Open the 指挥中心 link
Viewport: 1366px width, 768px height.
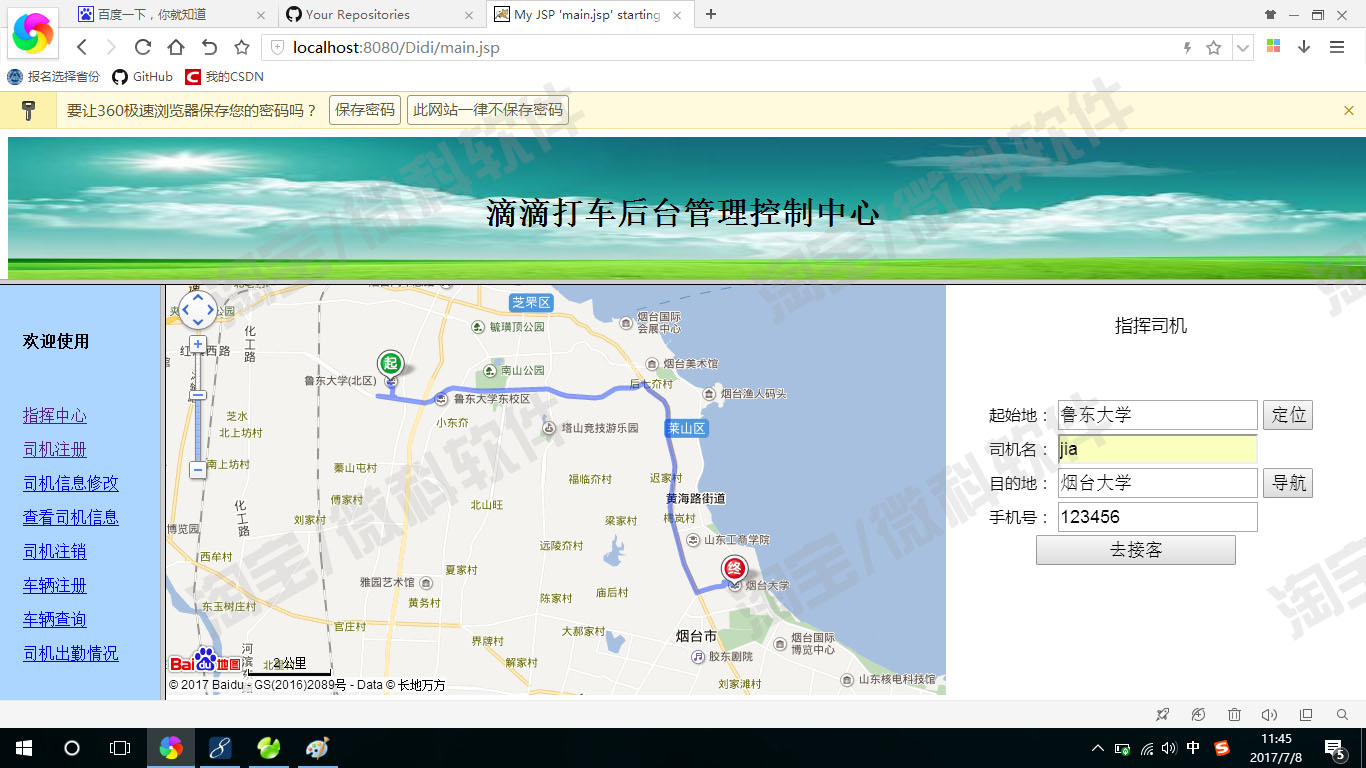pyautogui.click(x=55, y=416)
